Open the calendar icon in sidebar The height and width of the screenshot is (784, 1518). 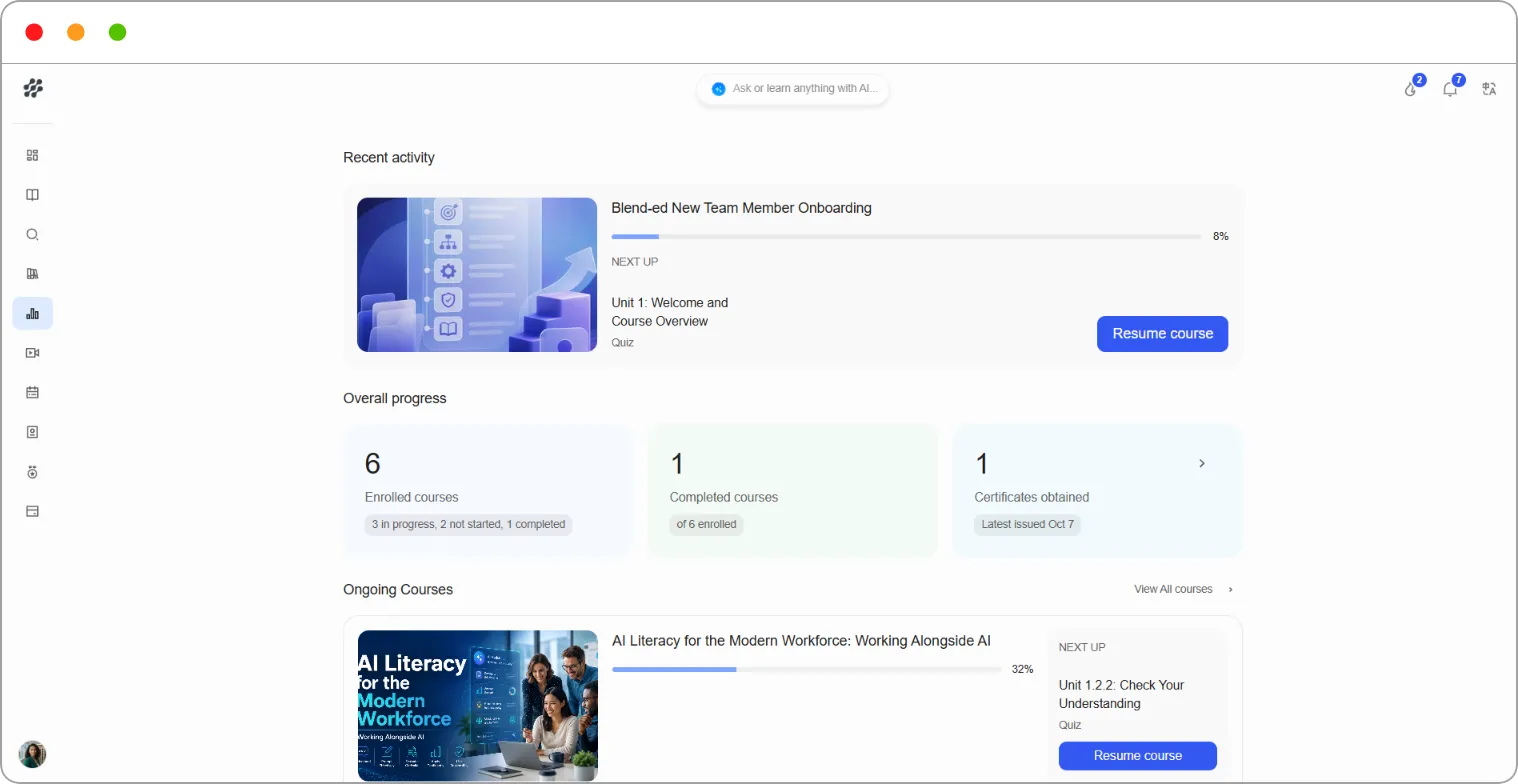click(32, 392)
